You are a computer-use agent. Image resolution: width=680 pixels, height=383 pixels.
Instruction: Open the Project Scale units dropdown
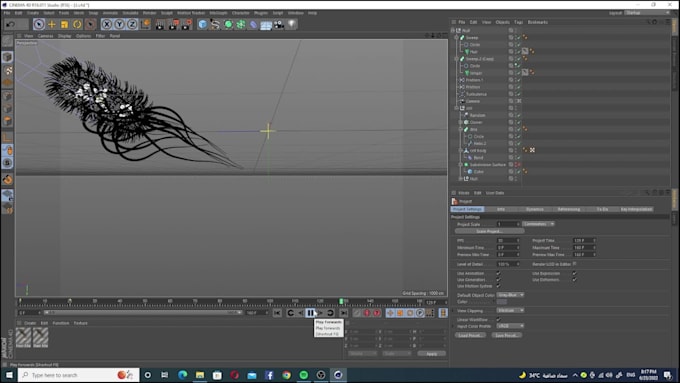pos(538,224)
